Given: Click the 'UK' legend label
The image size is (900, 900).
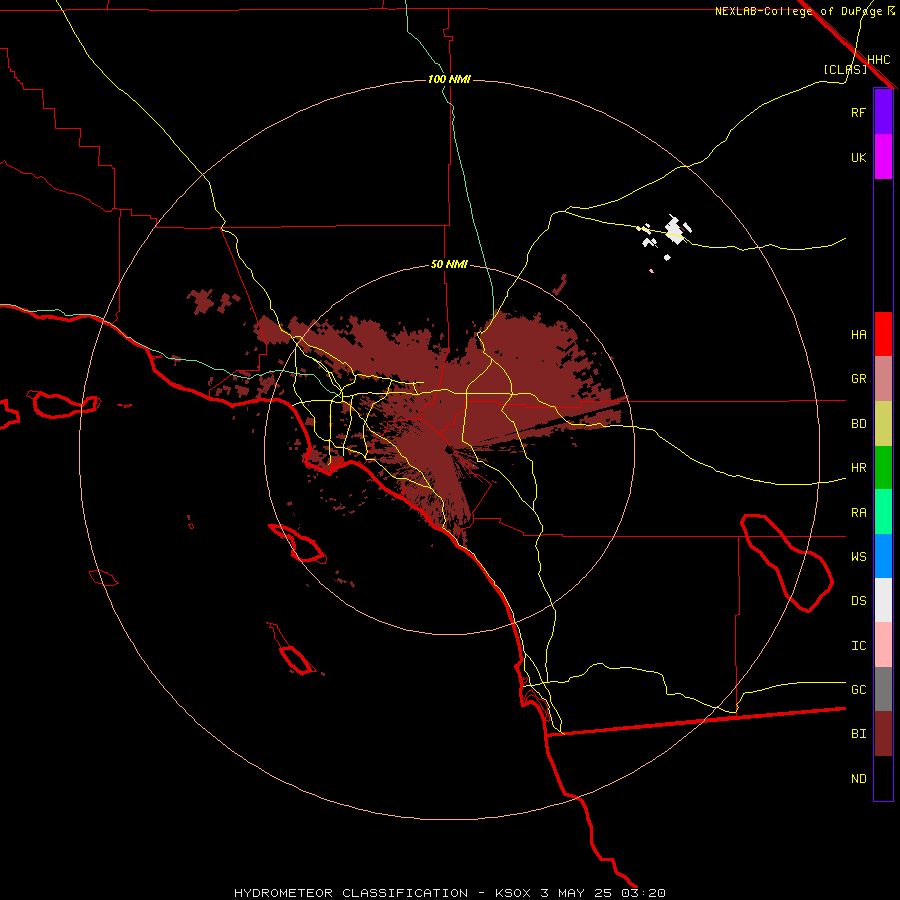Looking at the screenshot, I should tap(858, 157).
